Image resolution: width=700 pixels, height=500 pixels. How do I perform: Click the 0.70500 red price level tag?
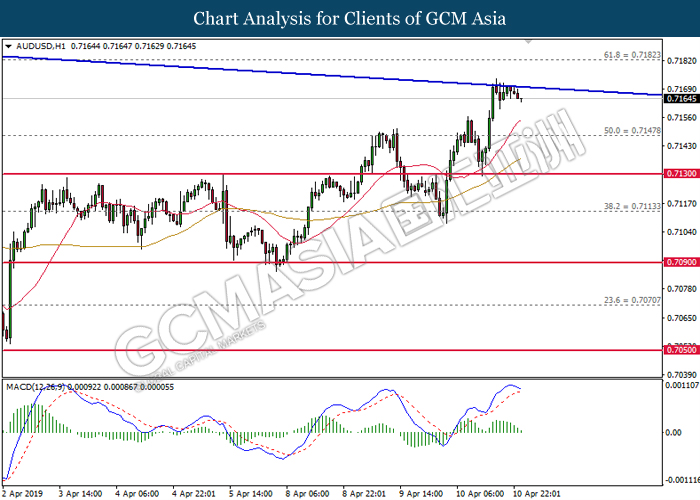click(681, 350)
